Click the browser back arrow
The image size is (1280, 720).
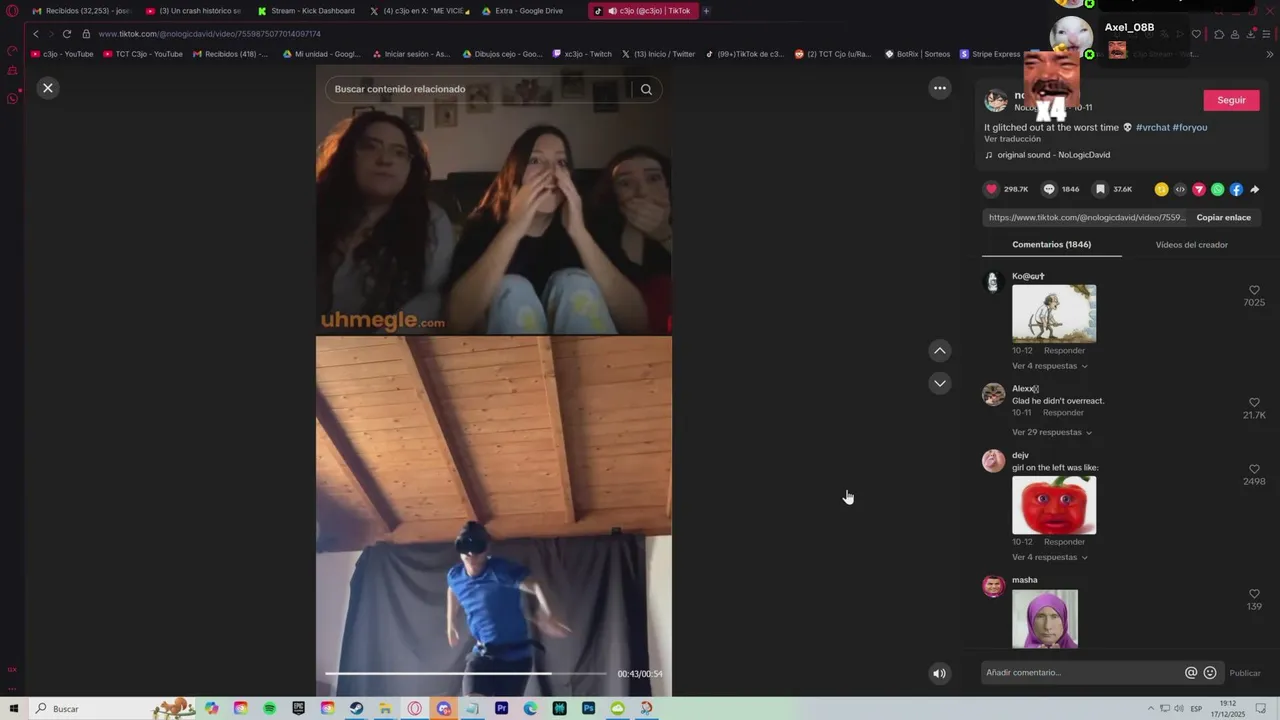tap(36, 34)
